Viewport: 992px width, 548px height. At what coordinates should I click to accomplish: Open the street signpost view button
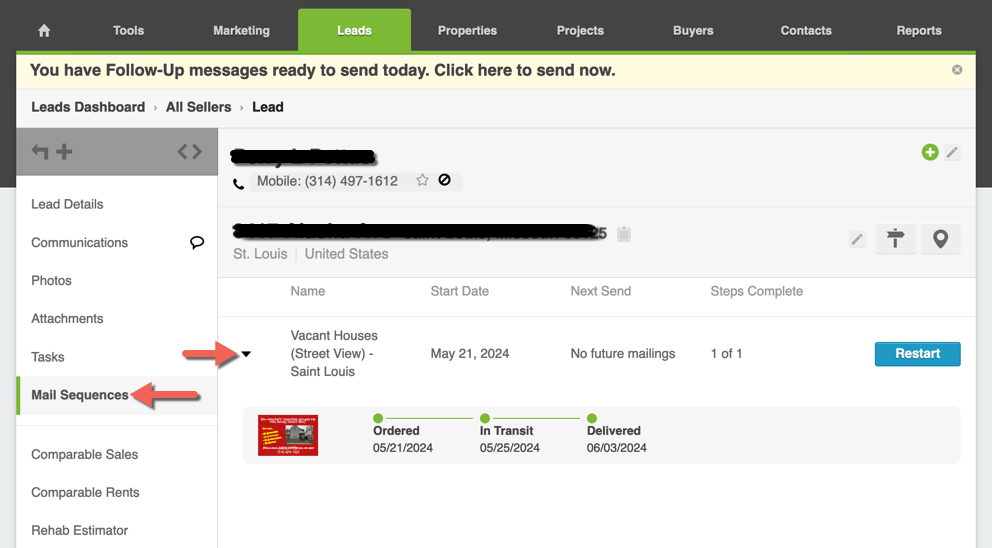896,239
